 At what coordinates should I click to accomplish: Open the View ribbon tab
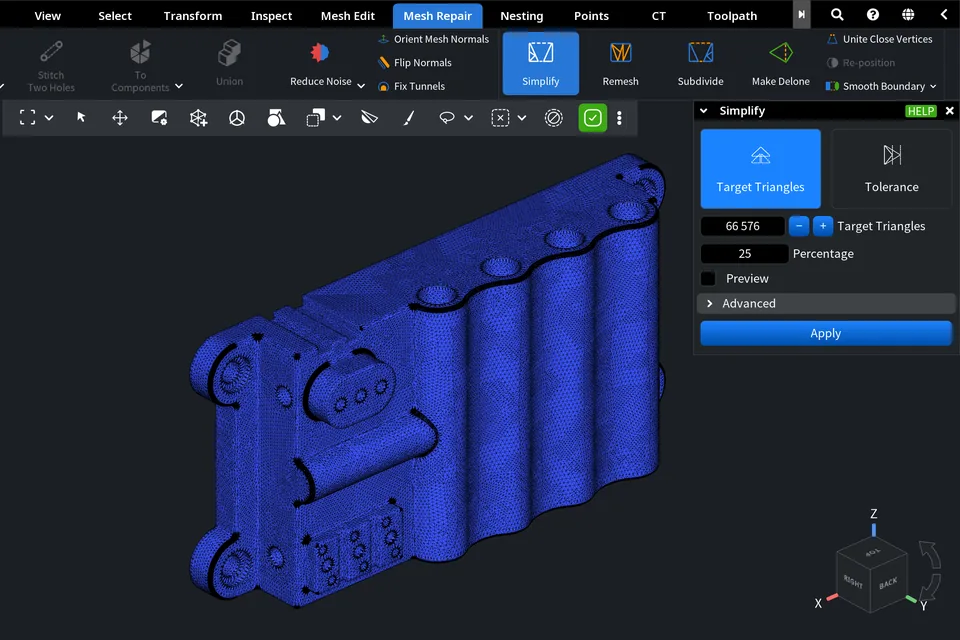(x=47, y=16)
